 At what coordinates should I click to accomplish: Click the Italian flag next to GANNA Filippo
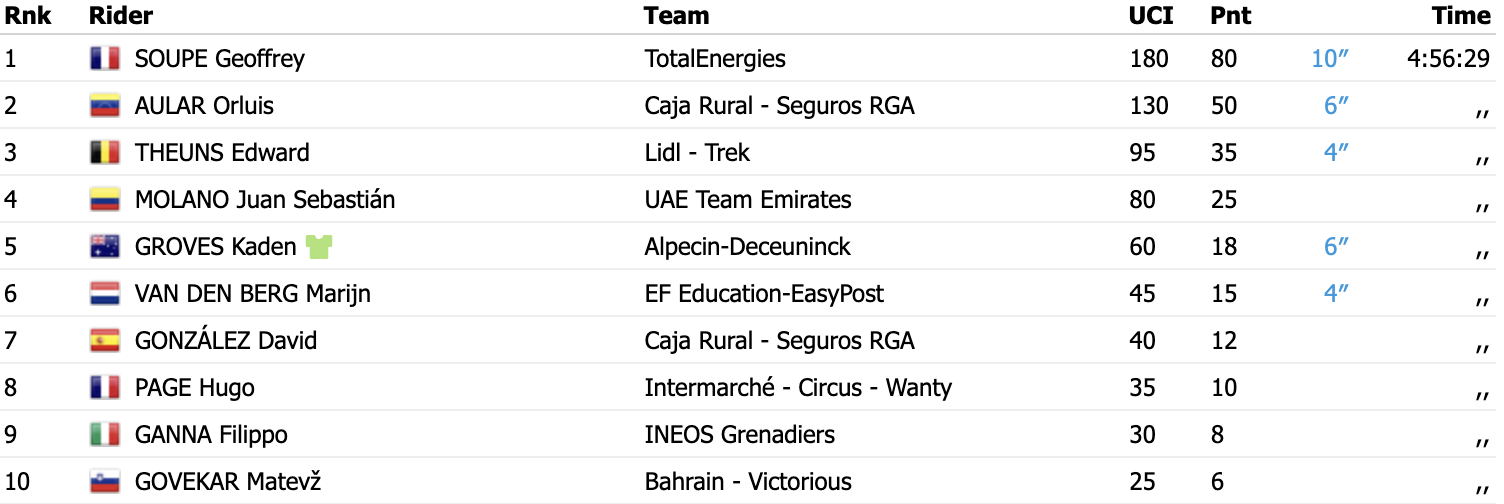(x=104, y=435)
